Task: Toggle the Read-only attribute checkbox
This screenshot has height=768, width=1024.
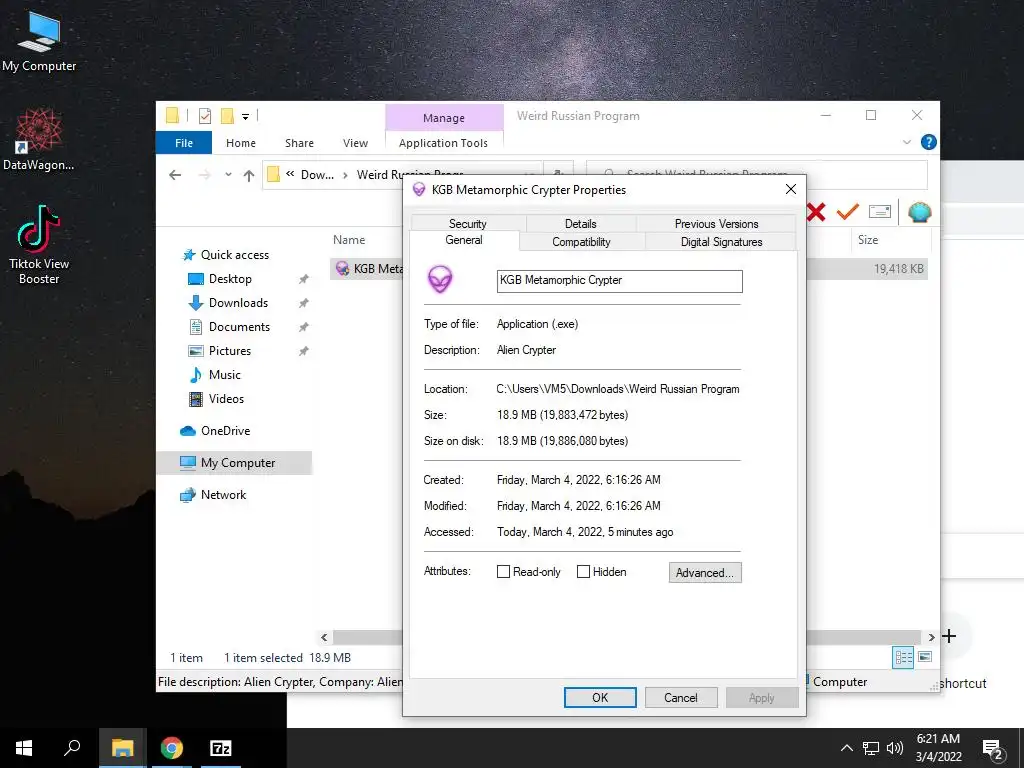Action: tap(503, 572)
